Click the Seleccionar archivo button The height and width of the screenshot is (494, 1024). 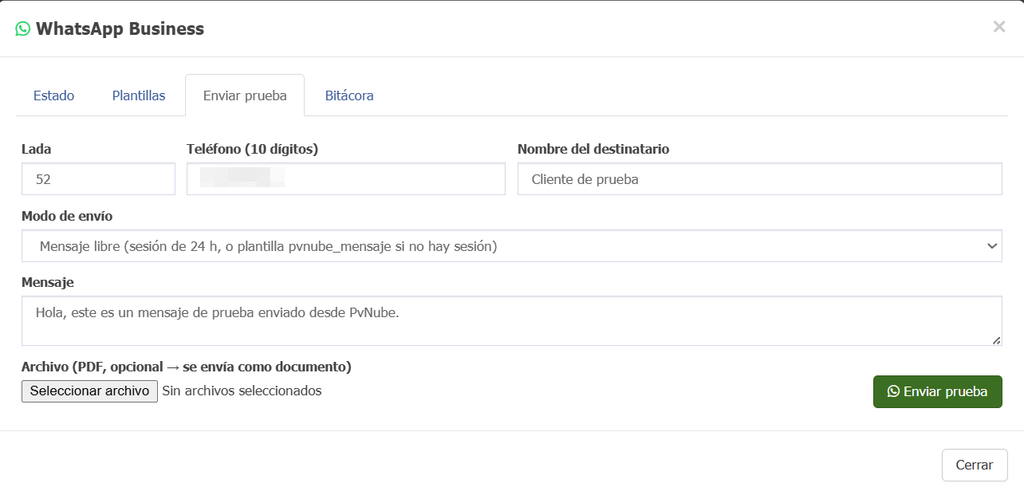point(89,391)
